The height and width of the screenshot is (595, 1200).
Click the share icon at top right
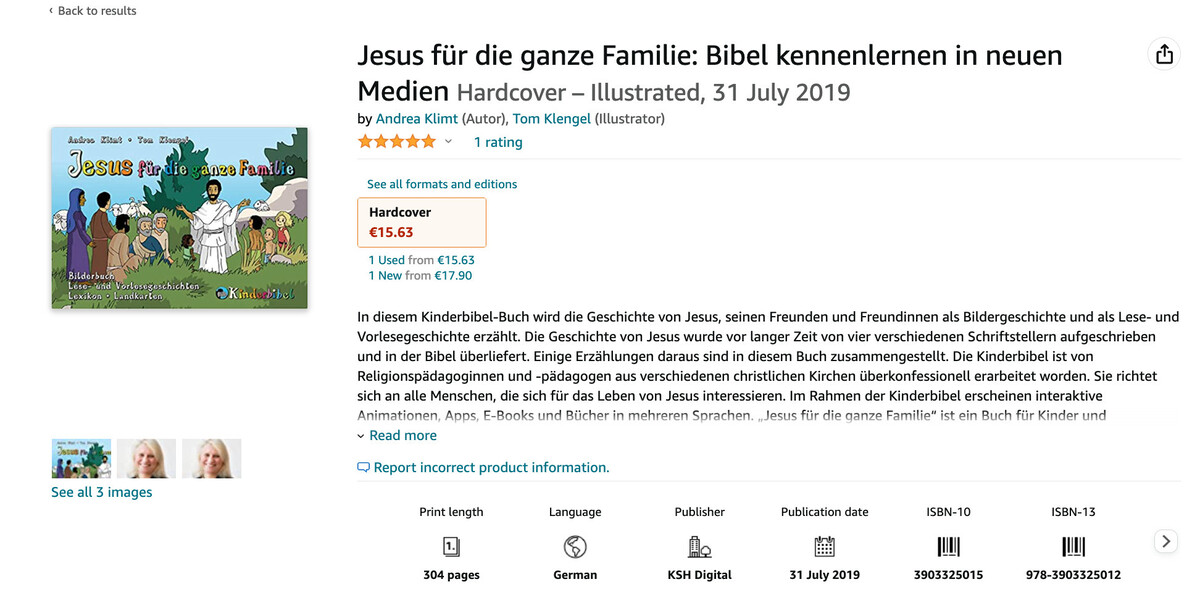click(x=1164, y=55)
